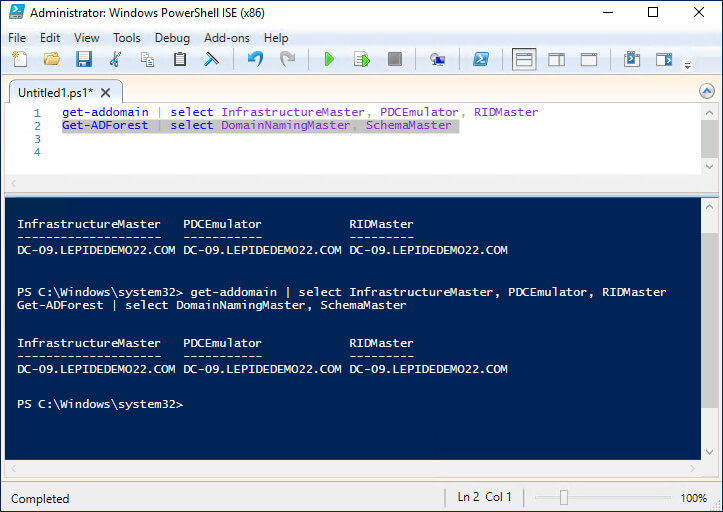This screenshot has width=723, height=512.
Task: Click the script pane horizontal scroll left arrow
Action: tap(14, 184)
